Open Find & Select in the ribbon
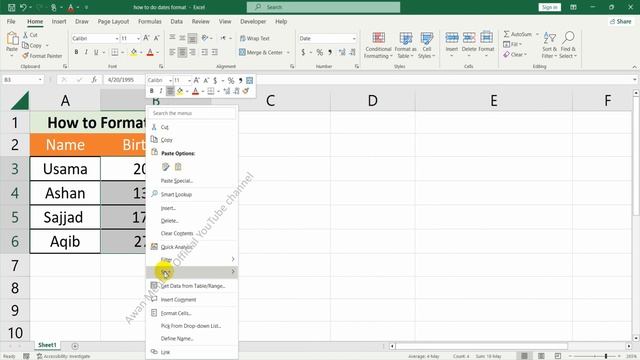This screenshot has height=360, width=640. (568, 45)
